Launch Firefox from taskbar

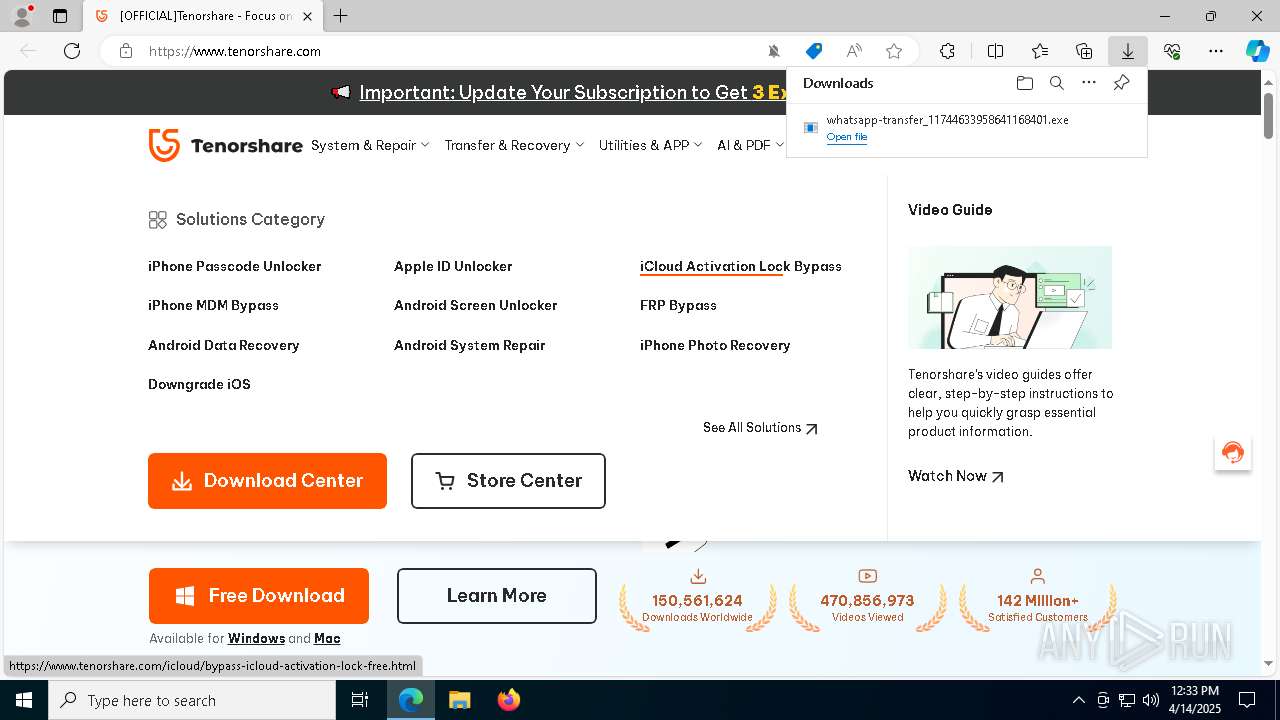(x=508, y=700)
